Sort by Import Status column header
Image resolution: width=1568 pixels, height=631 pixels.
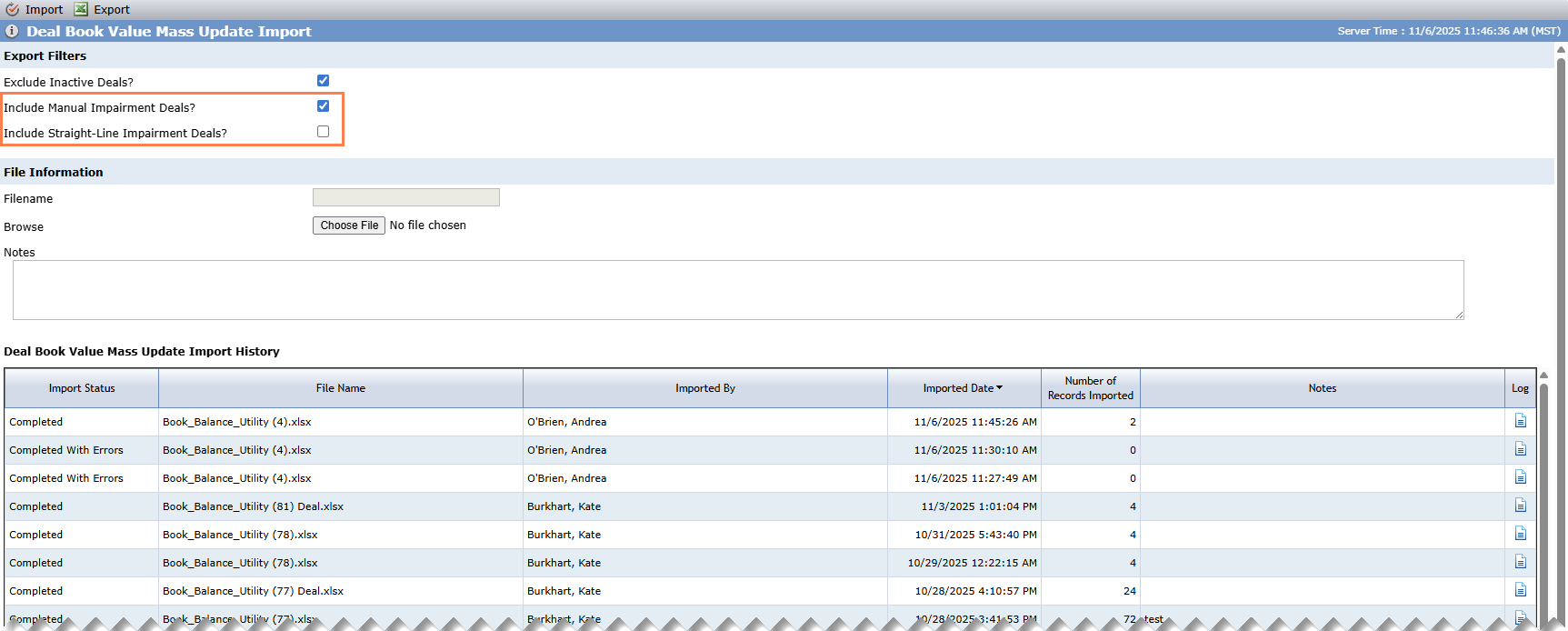pos(82,388)
